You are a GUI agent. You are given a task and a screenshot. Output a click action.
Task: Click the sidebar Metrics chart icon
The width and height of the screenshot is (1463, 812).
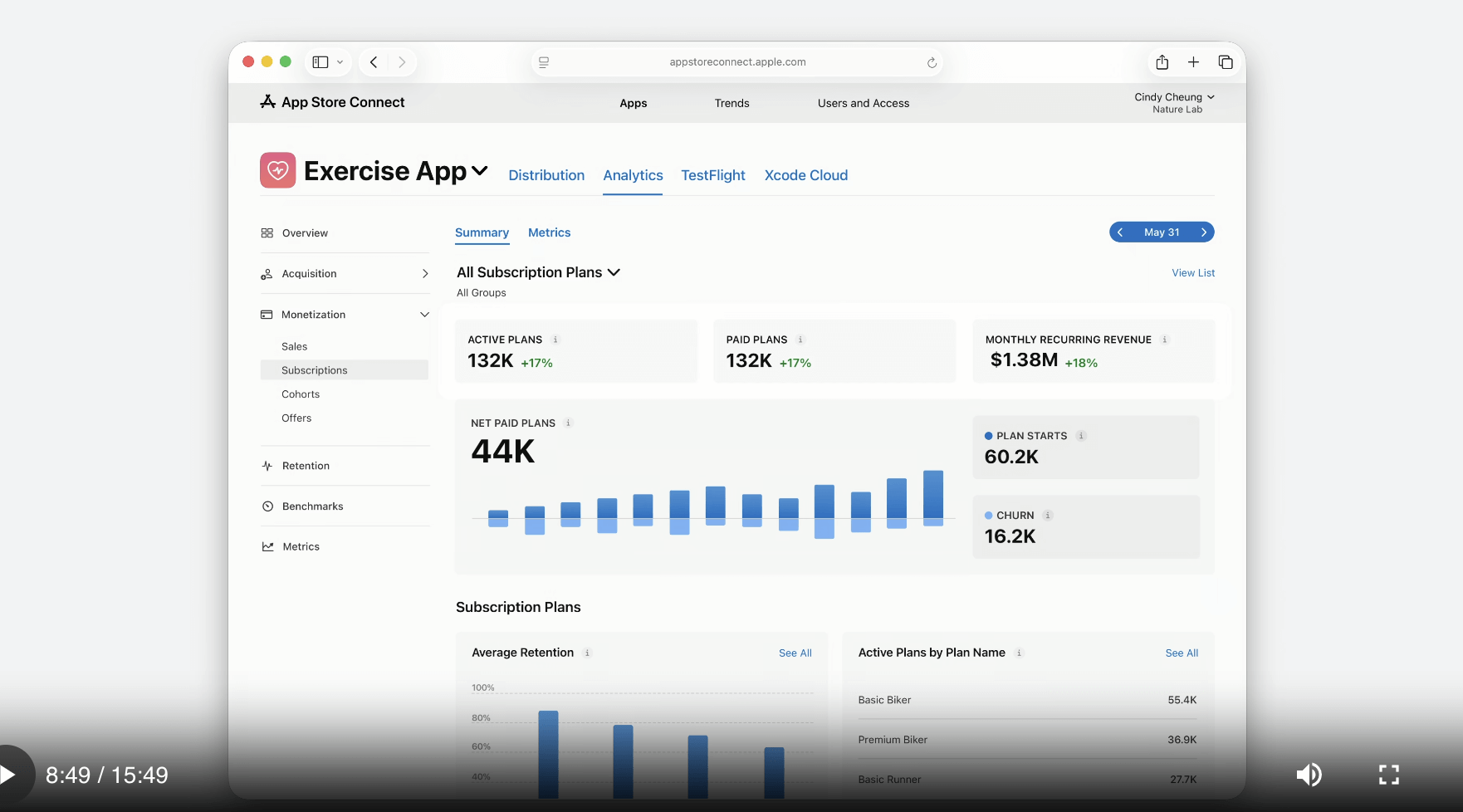(x=267, y=546)
